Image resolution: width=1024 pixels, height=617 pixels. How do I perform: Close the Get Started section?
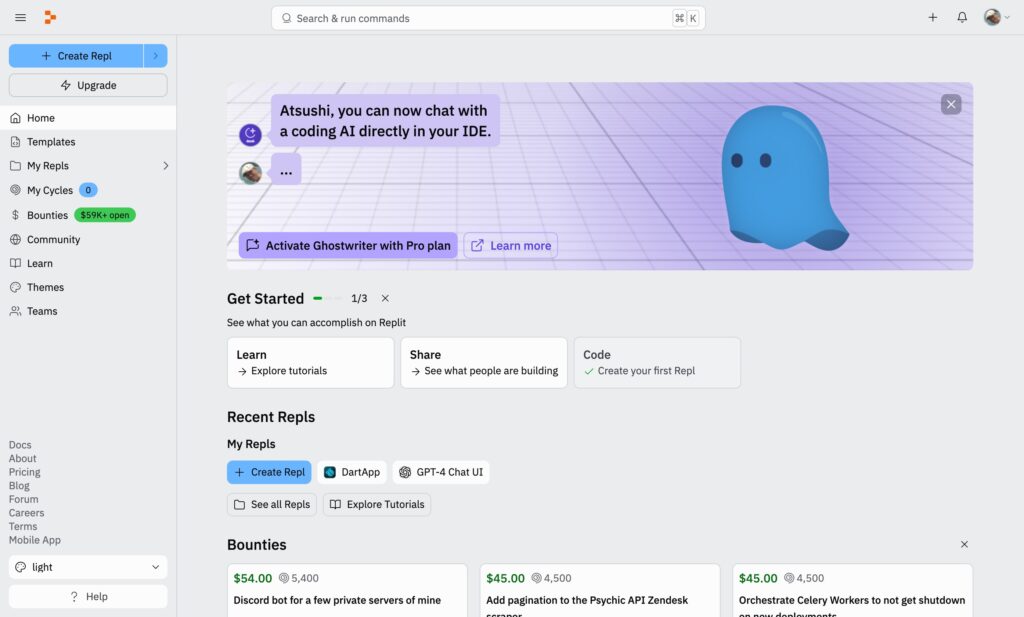[x=385, y=298]
